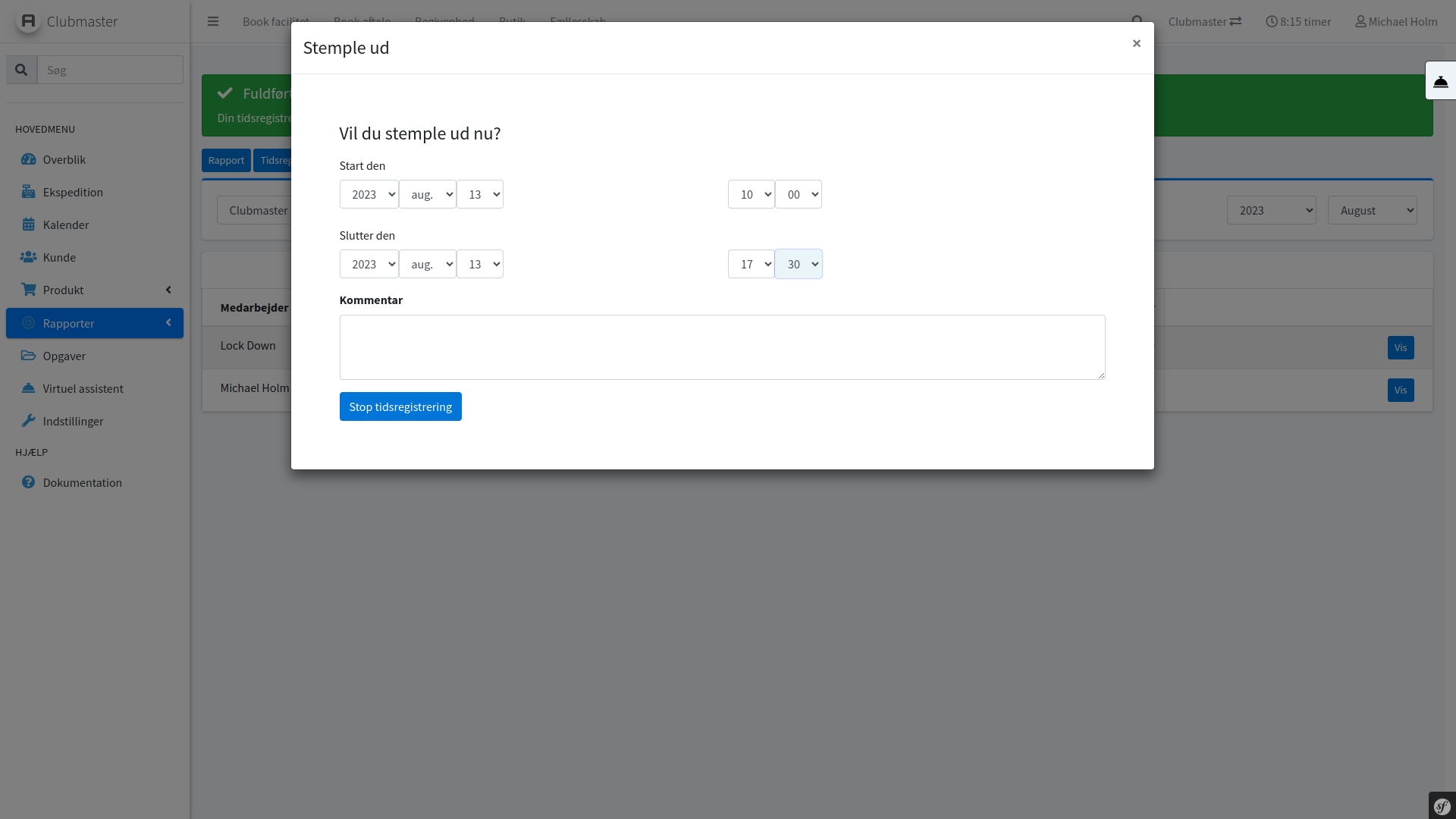Image resolution: width=1456 pixels, height=819 pixels.
Task: Open the end hour dropdown showing 17
Action: [x=751, y=264]
